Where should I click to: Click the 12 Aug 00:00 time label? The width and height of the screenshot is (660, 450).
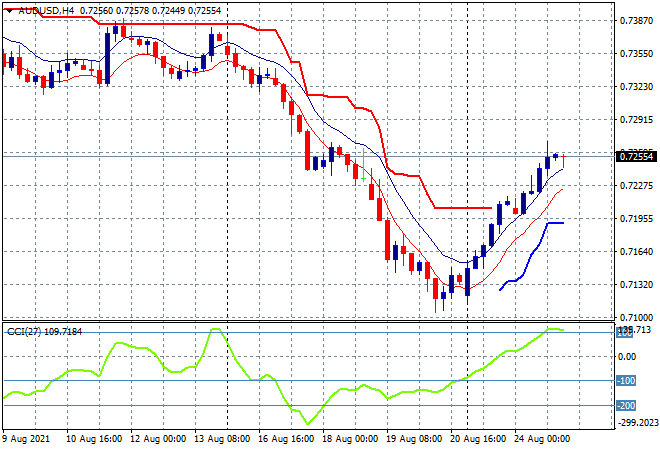click(158, 439)
